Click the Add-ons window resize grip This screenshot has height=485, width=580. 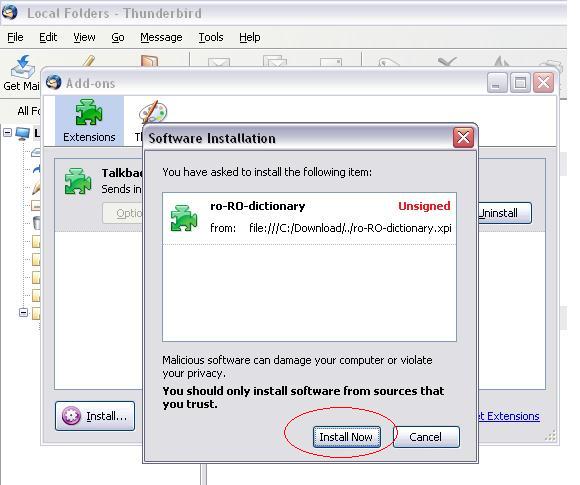[x=550, y=436]
